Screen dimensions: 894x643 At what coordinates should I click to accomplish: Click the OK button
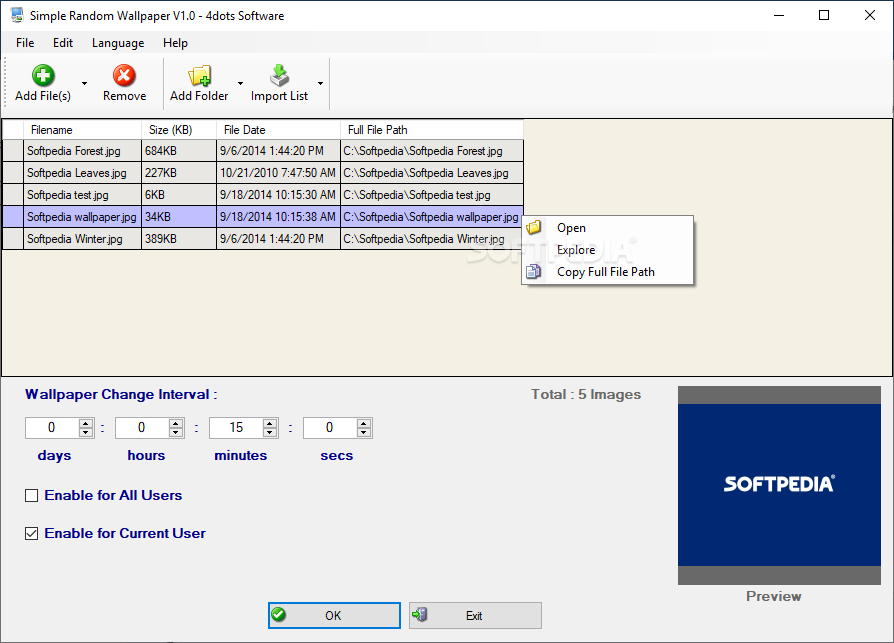[x=334, y=616]
